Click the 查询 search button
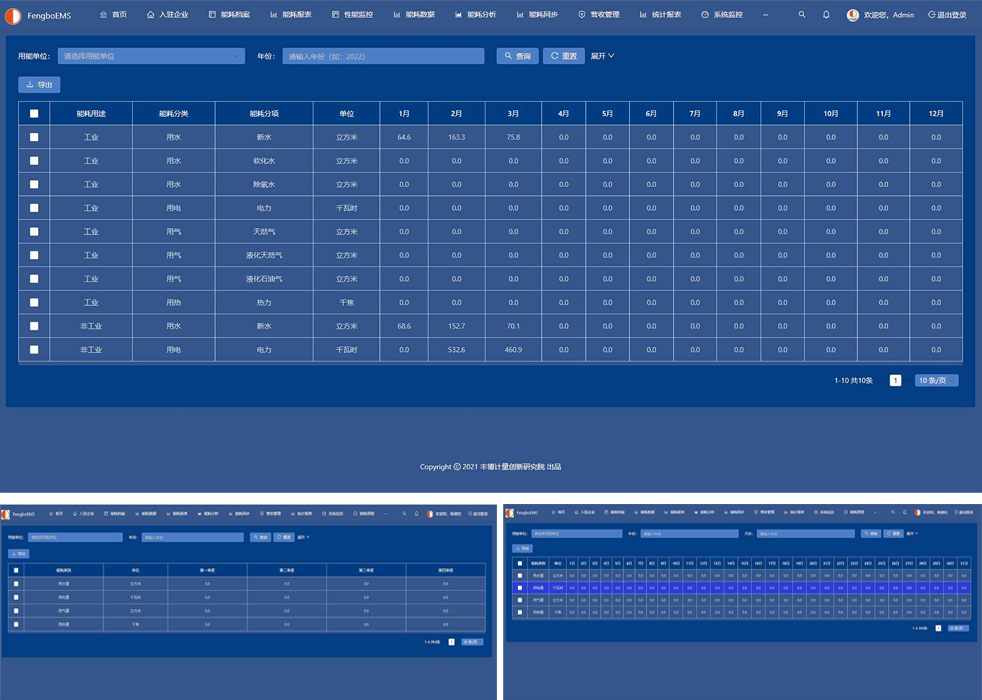 click(518, 56)
